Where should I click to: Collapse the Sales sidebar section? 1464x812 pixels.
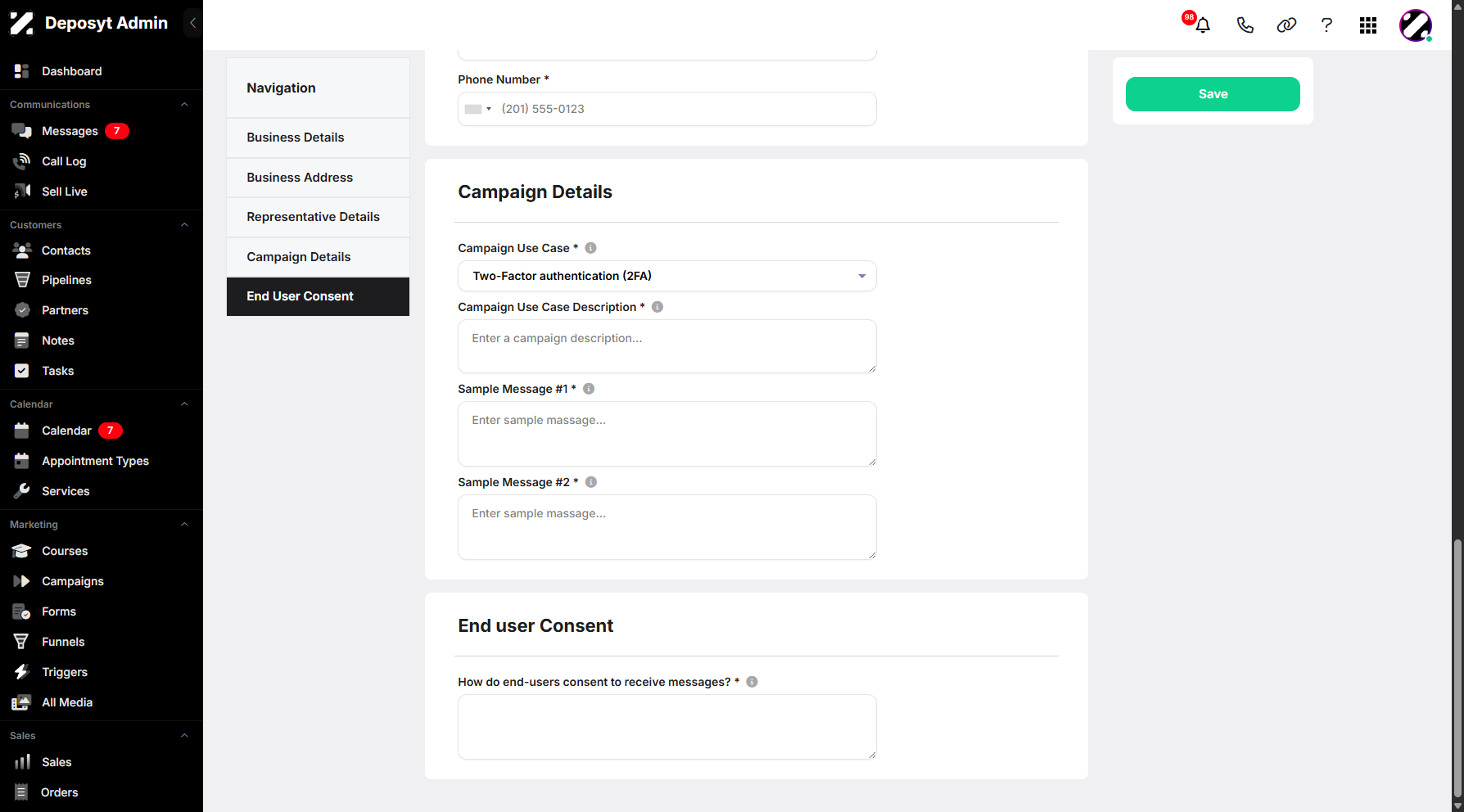tap(184, 736)
